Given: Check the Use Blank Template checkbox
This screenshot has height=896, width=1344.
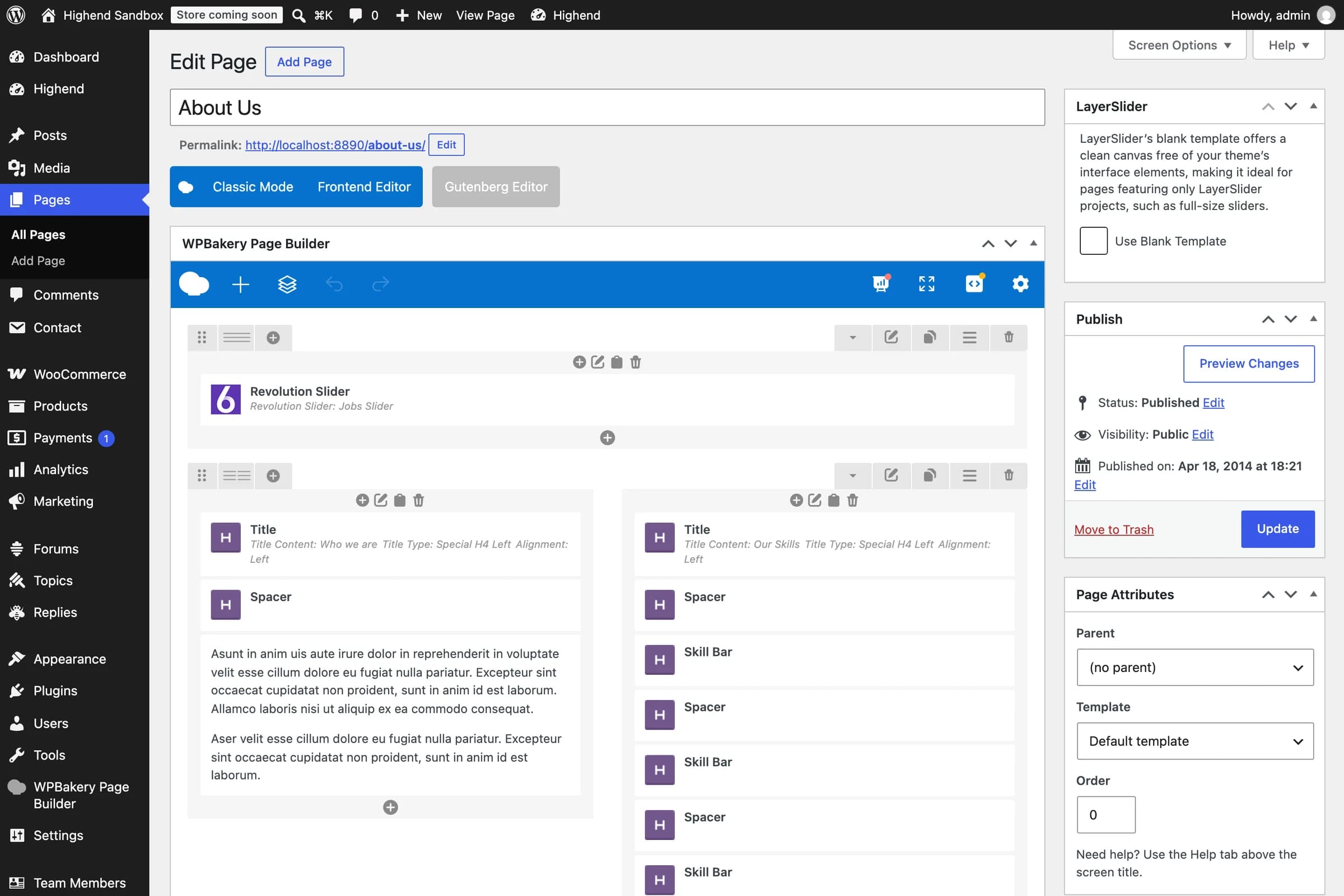Looking at the screenshot, I should 1093,241.
